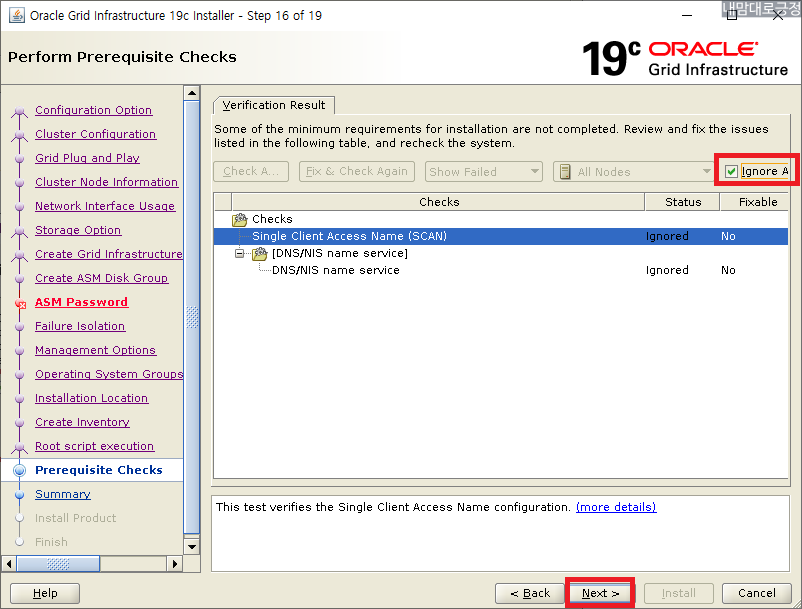Go to Create Inventory step
Image resolution: width=802 pixels, height=609 pixels.
tap(82, 422)
